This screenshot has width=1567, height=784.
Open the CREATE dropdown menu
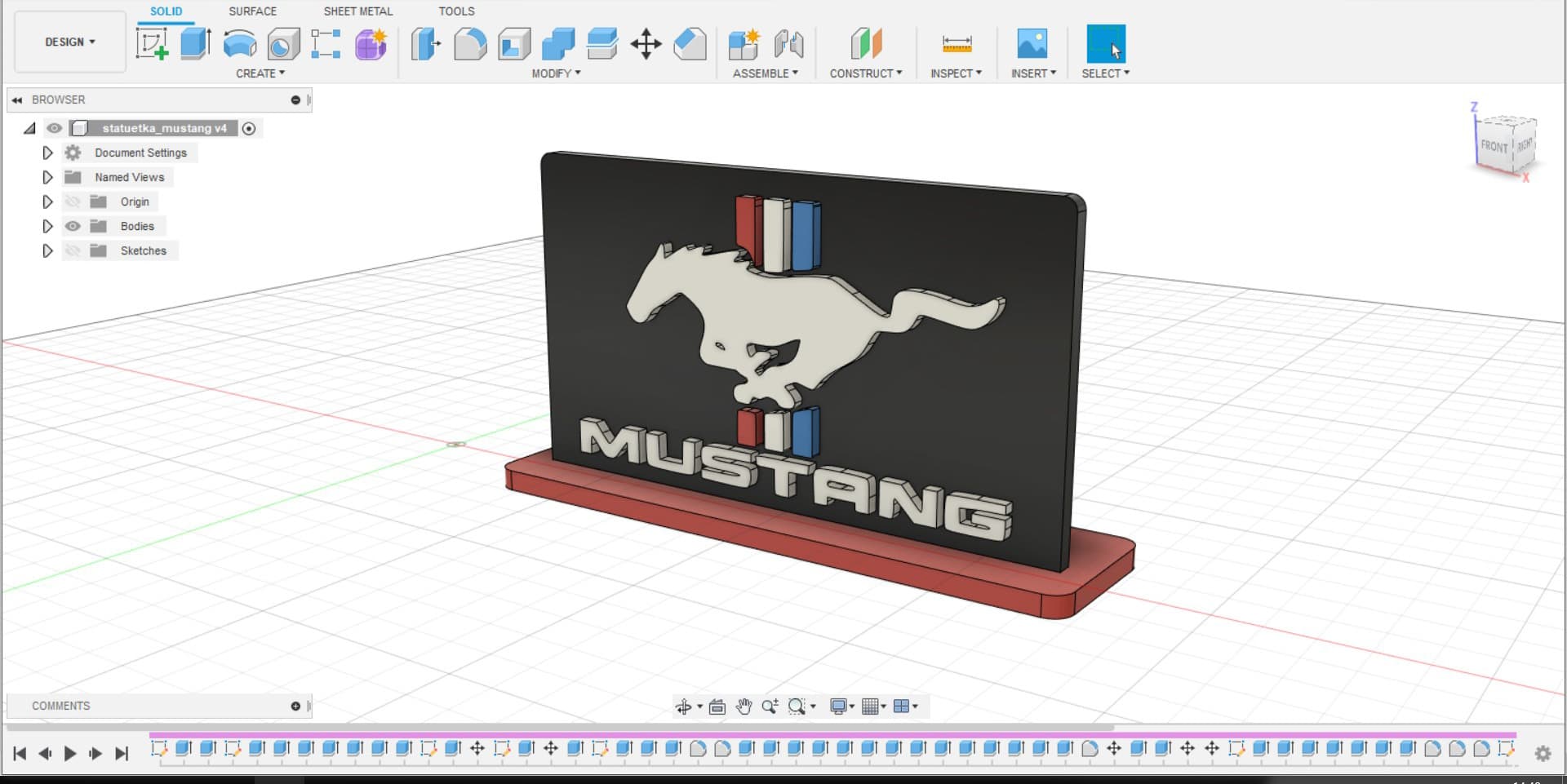coord(260,73)
